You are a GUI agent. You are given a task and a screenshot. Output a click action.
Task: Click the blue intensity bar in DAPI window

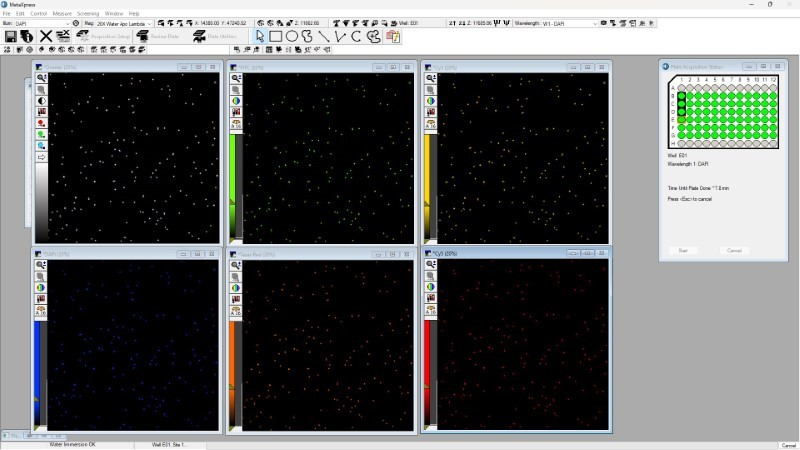(x=37, y=373)
